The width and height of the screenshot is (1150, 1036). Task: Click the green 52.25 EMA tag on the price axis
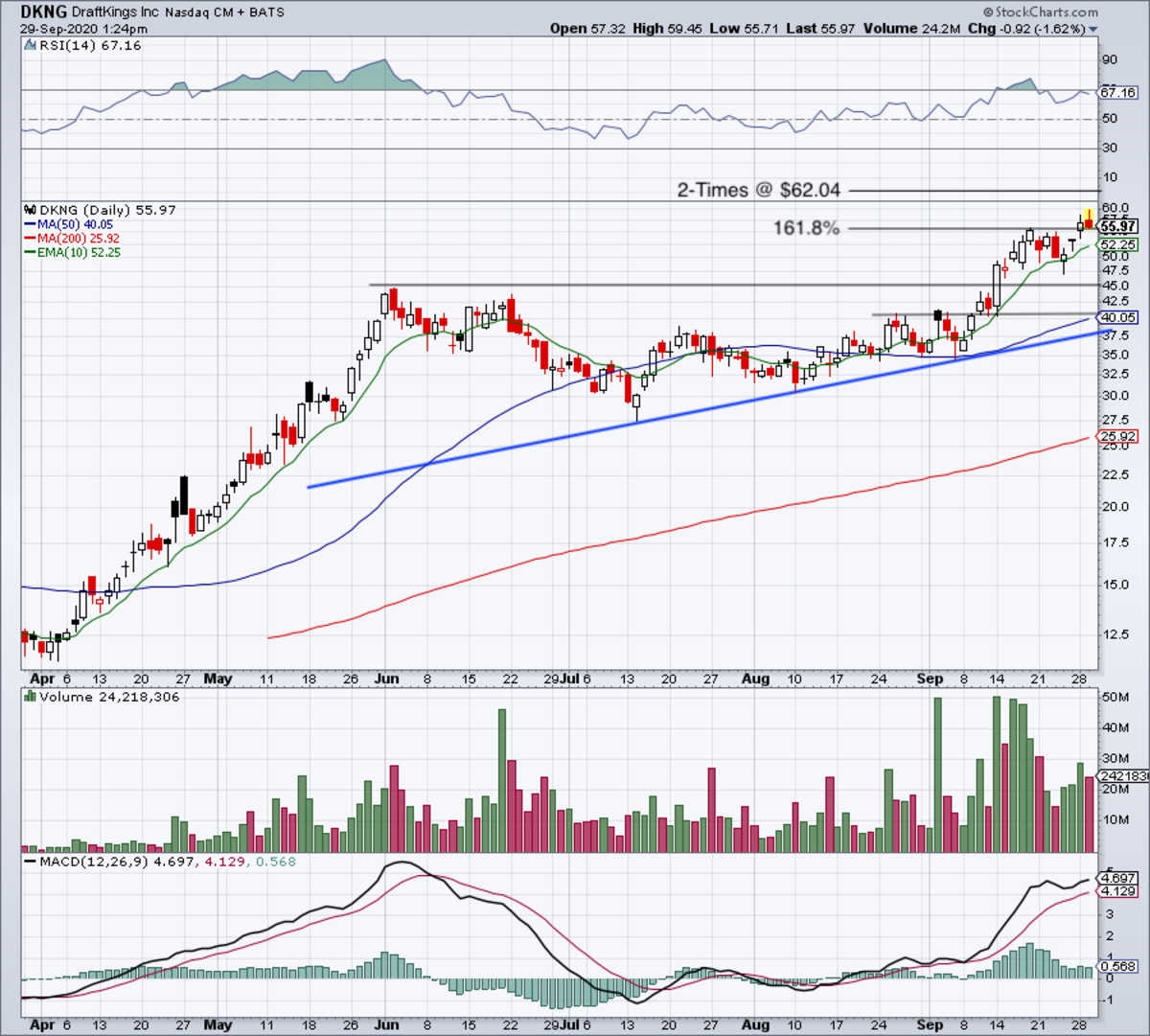(x=1118, y=244)
